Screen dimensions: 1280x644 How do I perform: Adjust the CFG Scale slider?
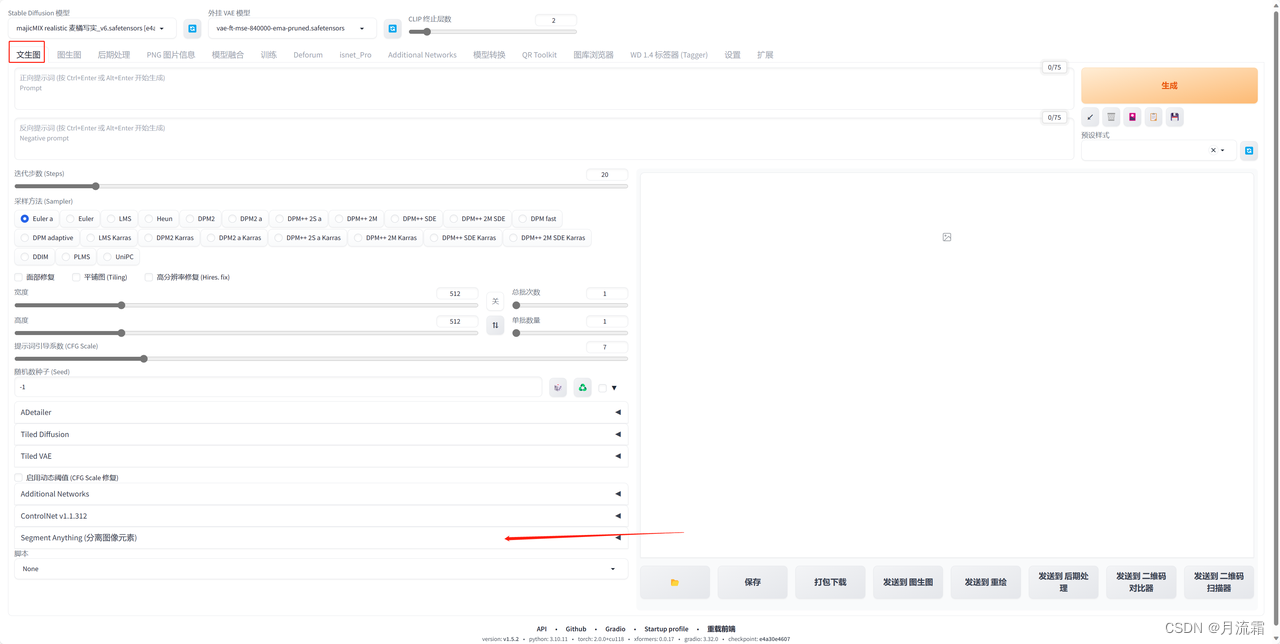coord(321,358)
